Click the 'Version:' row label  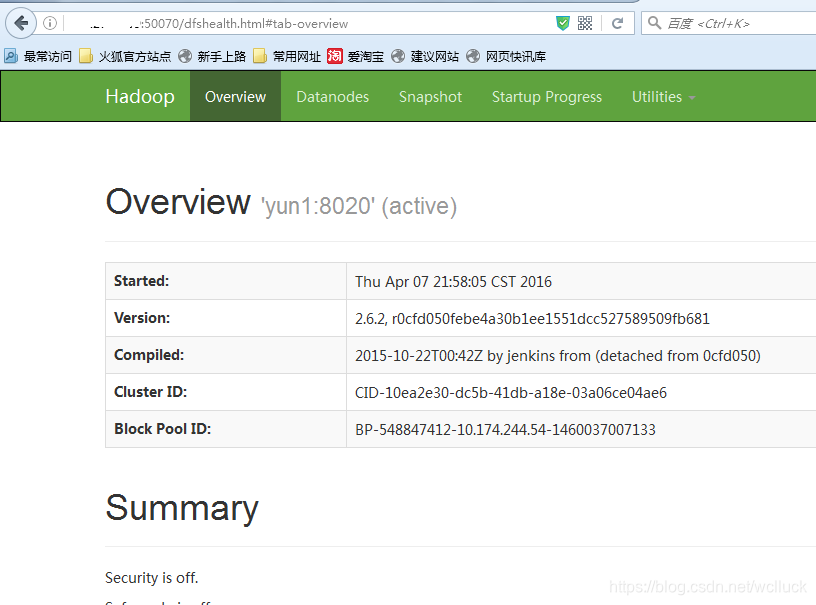click(x=142, y=318)
